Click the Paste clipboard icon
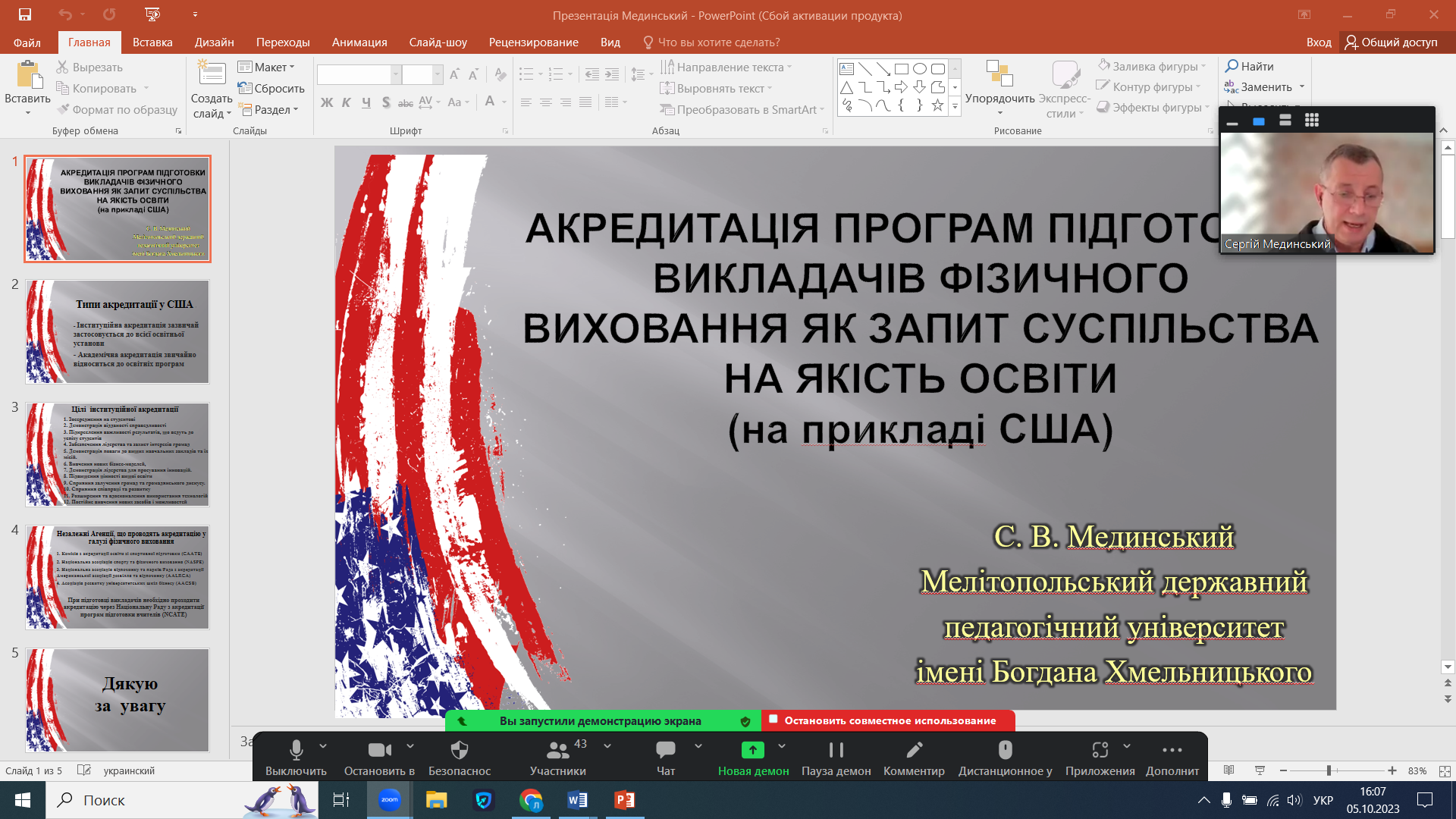The width and height of the screenshot is (1456, 819). pos(27,77)
